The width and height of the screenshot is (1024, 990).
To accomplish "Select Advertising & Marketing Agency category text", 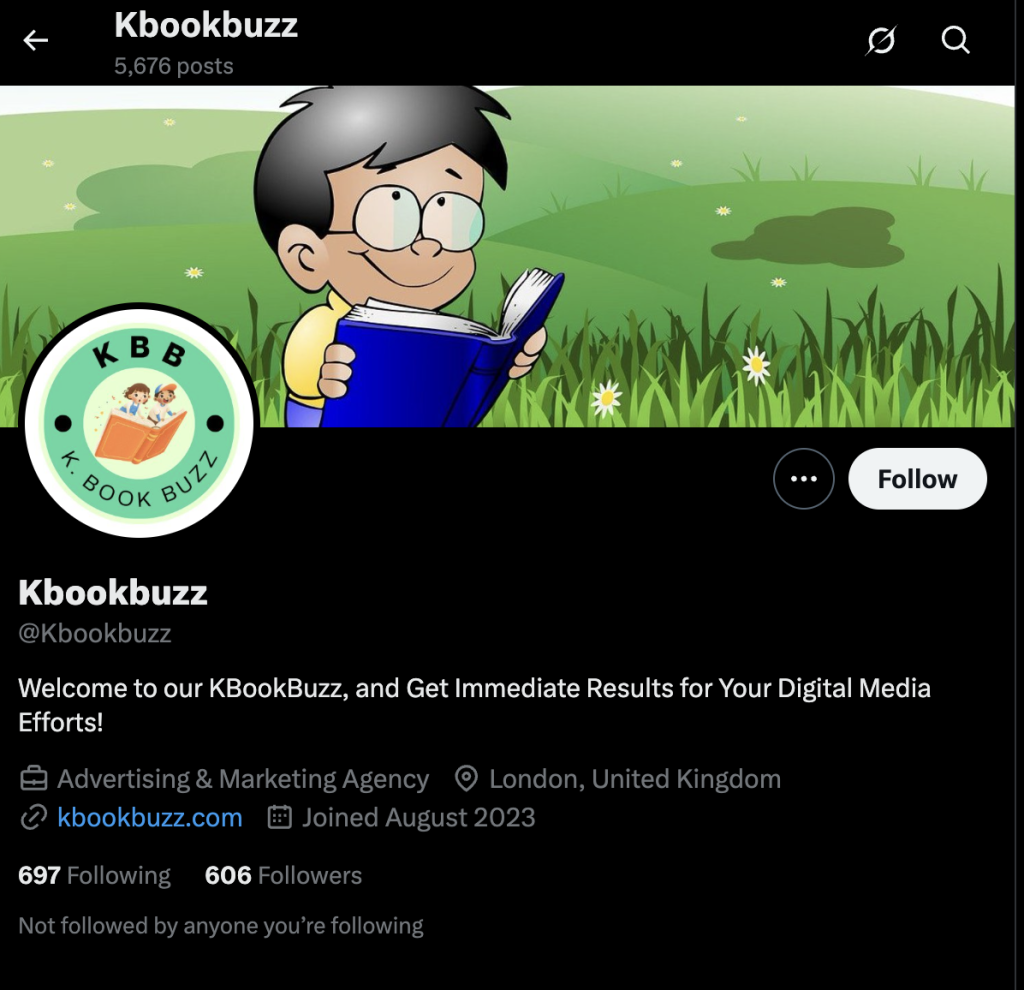I will click(243, 779).
